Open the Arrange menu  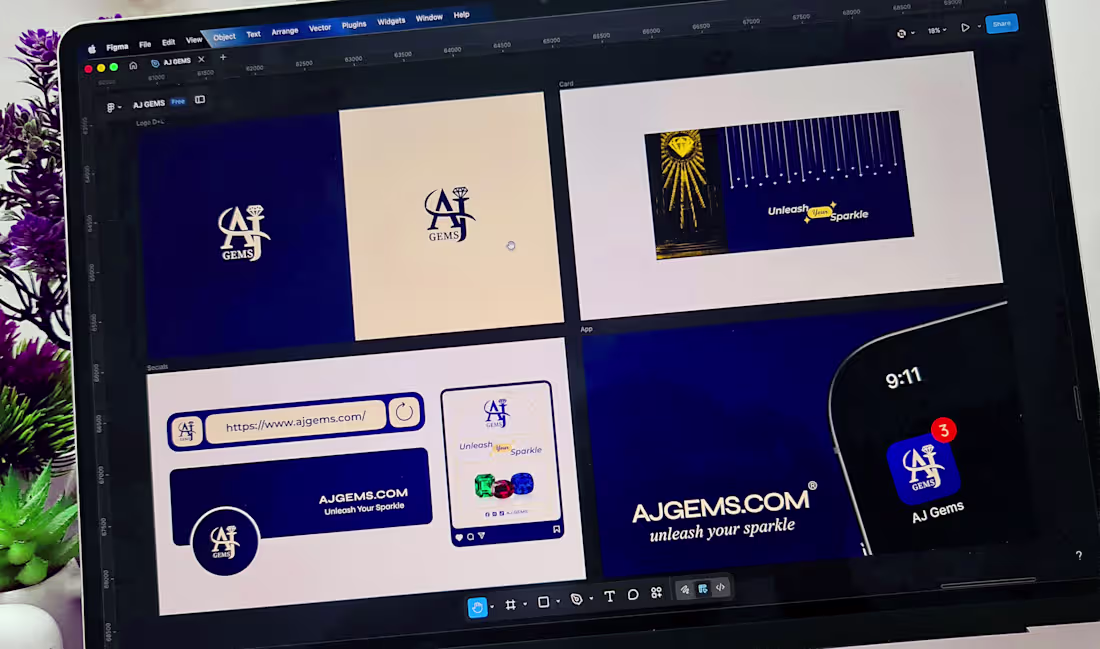pos(285,31)
